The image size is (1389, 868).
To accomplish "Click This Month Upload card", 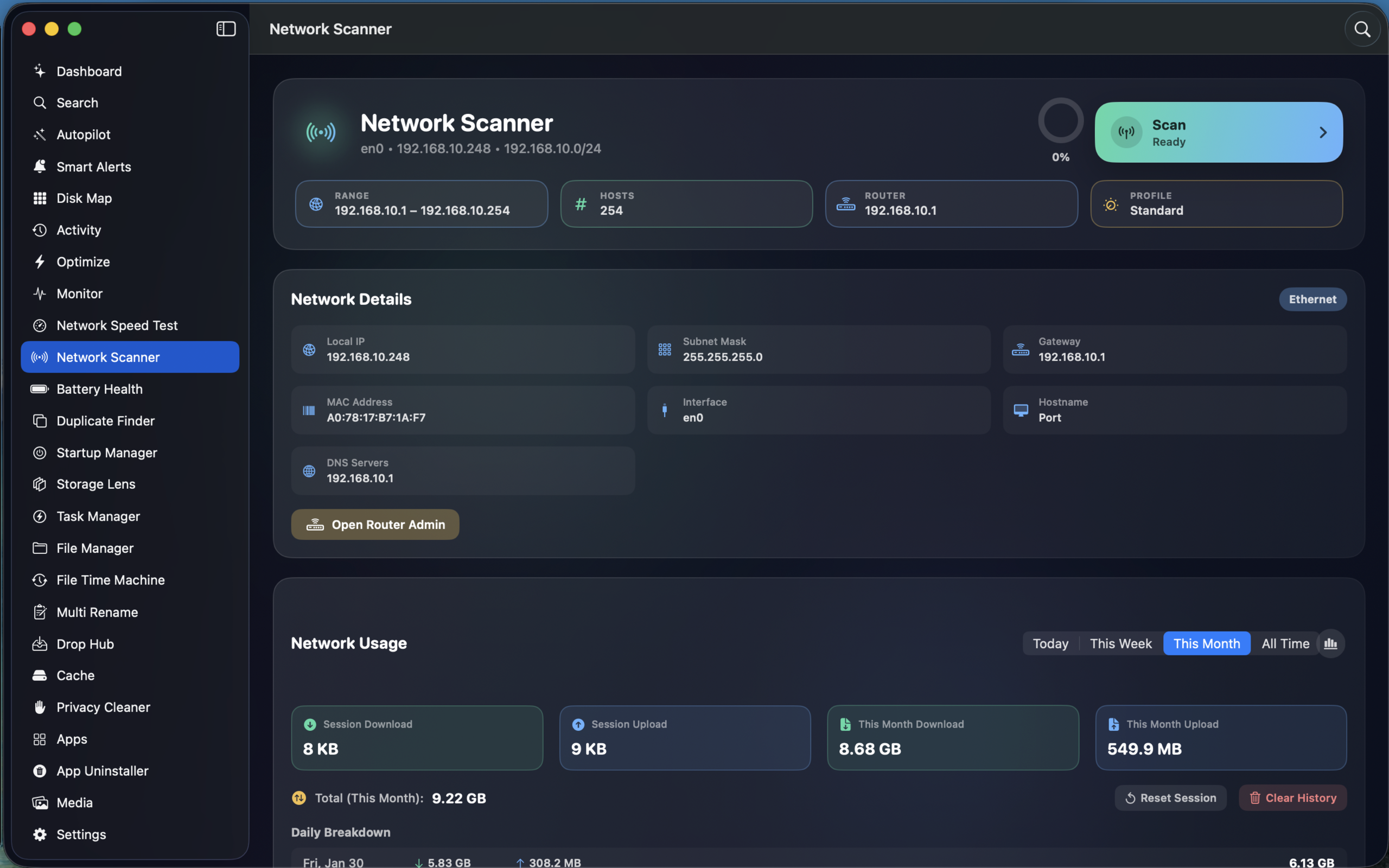I will (x=1221, y=738).
